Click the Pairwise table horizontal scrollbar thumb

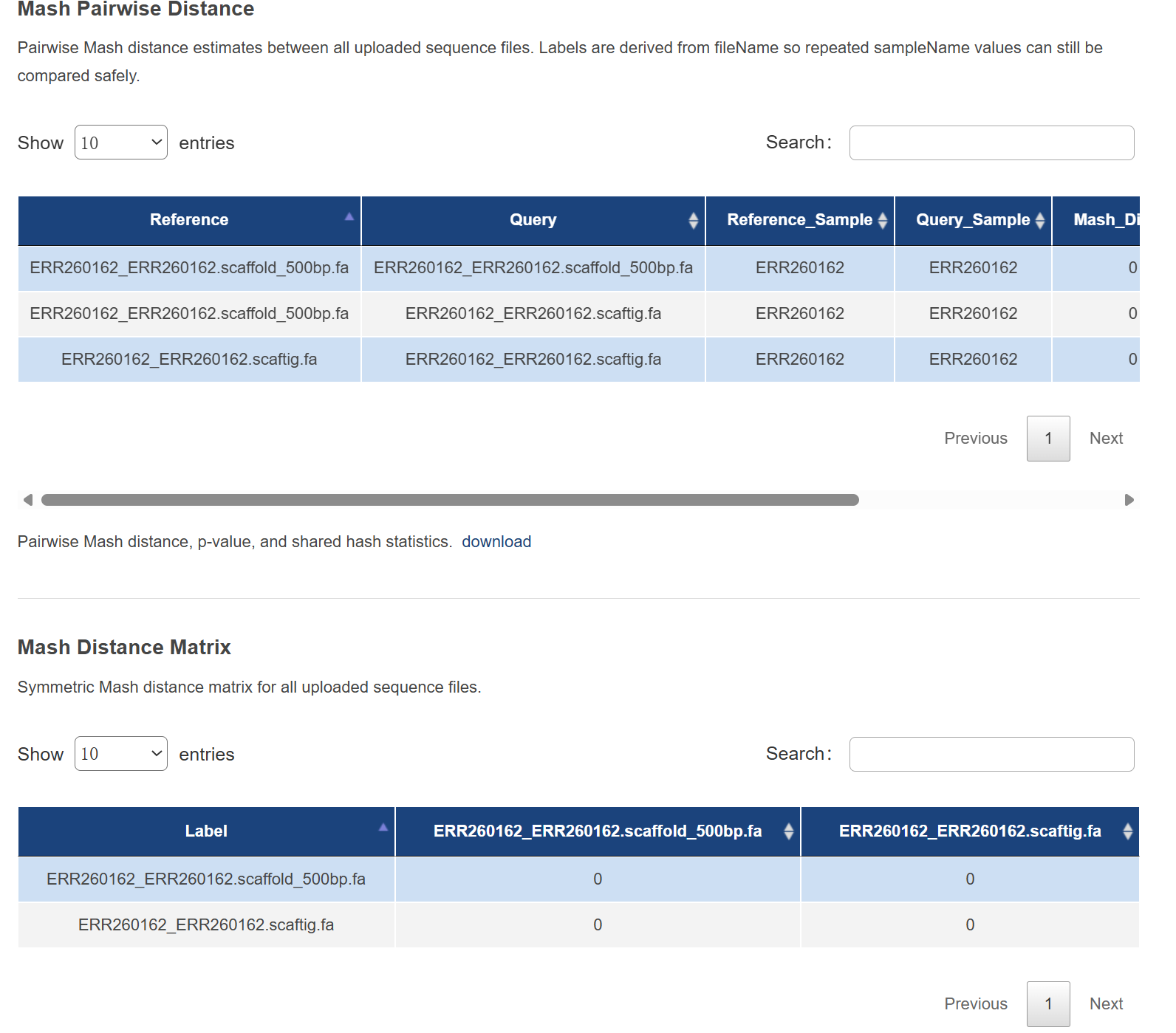tap(450, 500)
